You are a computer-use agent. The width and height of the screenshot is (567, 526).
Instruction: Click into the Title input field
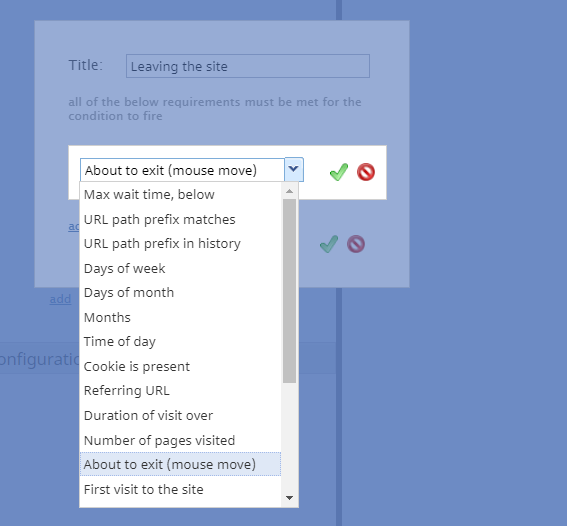pyautogui.click(x=248, y=66)
